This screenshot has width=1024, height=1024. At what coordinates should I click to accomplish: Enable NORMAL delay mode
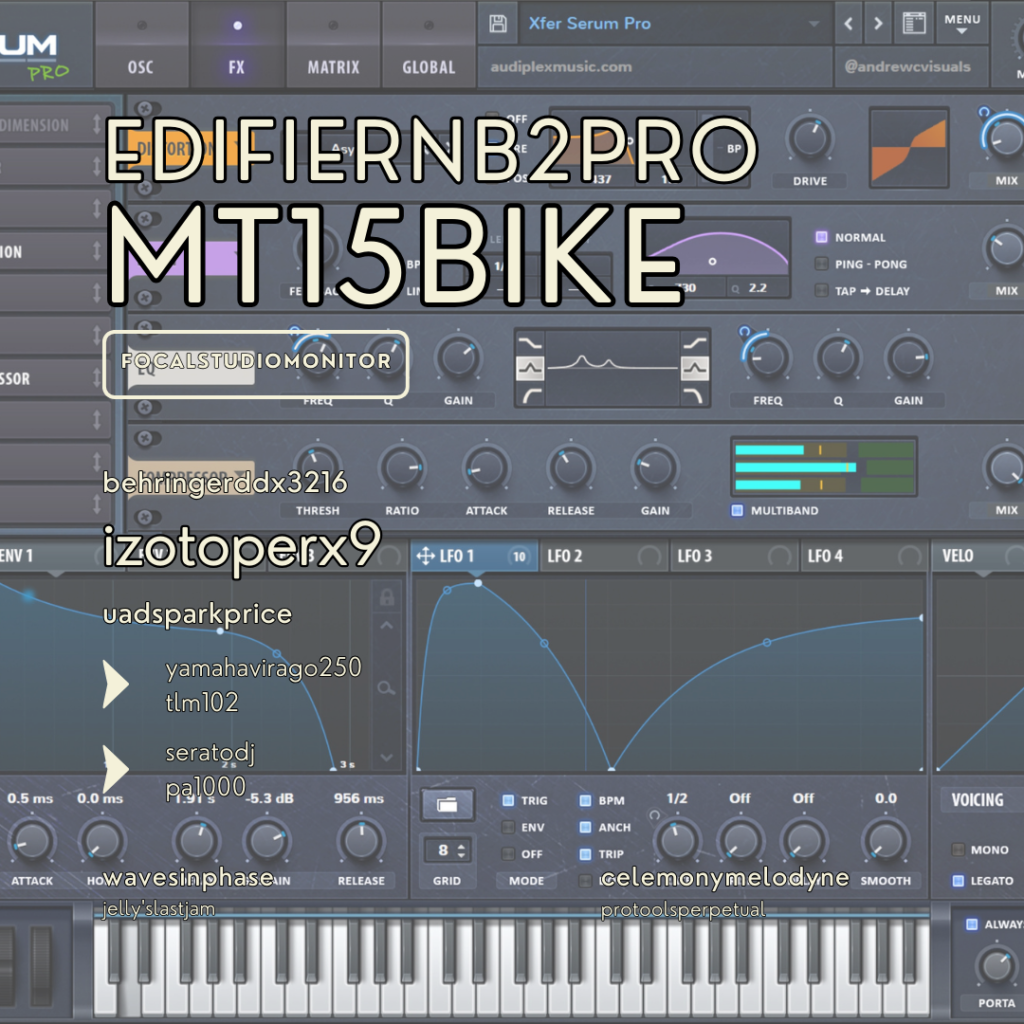coord(822,237)
